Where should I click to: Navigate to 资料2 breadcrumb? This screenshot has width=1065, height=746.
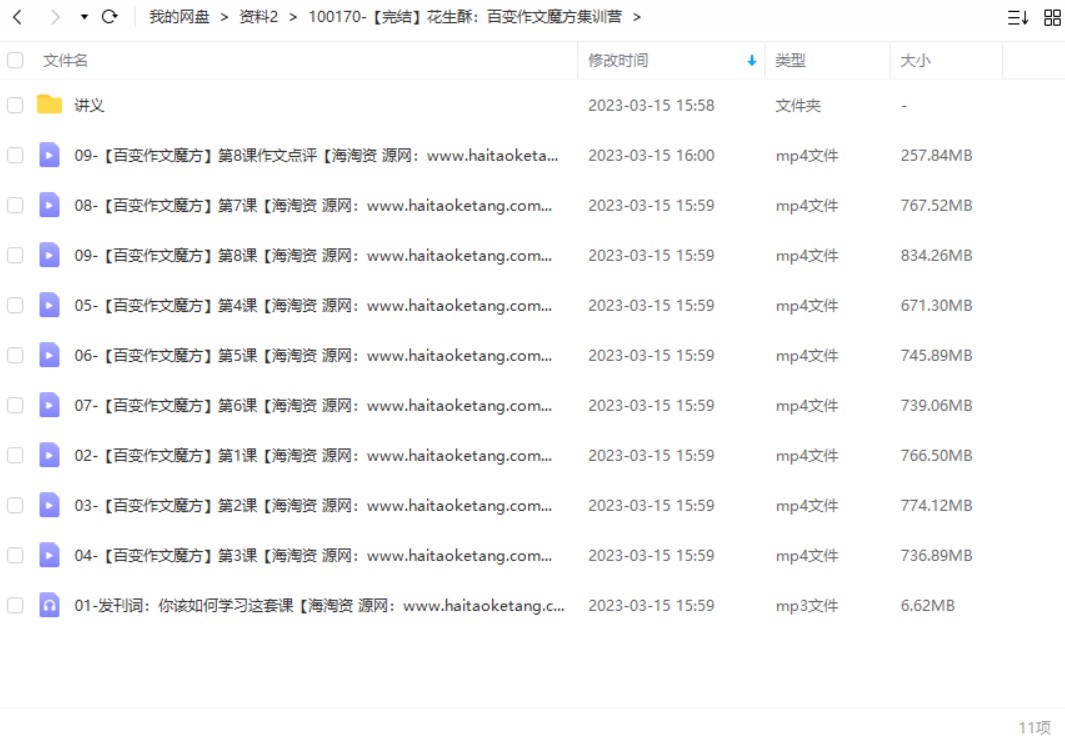tap(258, 17)
